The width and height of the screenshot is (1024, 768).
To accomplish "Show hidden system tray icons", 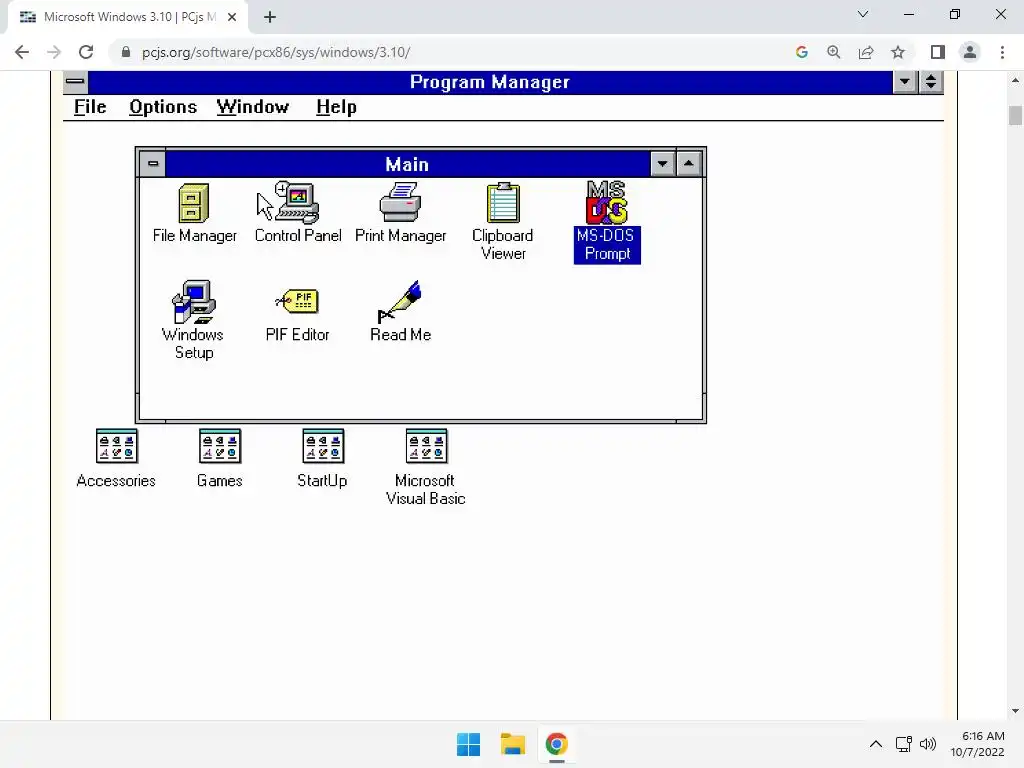I will [876, 744].
